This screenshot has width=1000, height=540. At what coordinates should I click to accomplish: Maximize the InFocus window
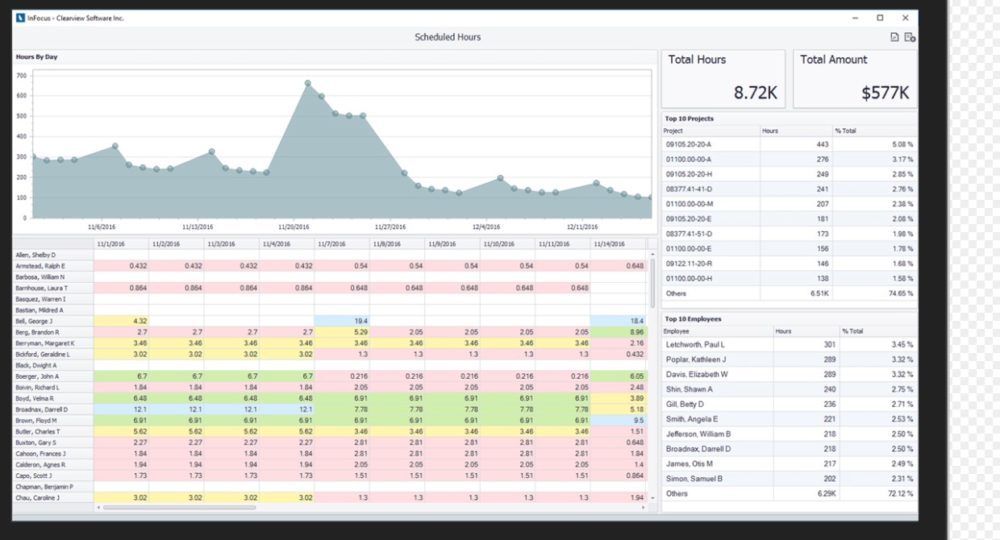tap(879, 18)
